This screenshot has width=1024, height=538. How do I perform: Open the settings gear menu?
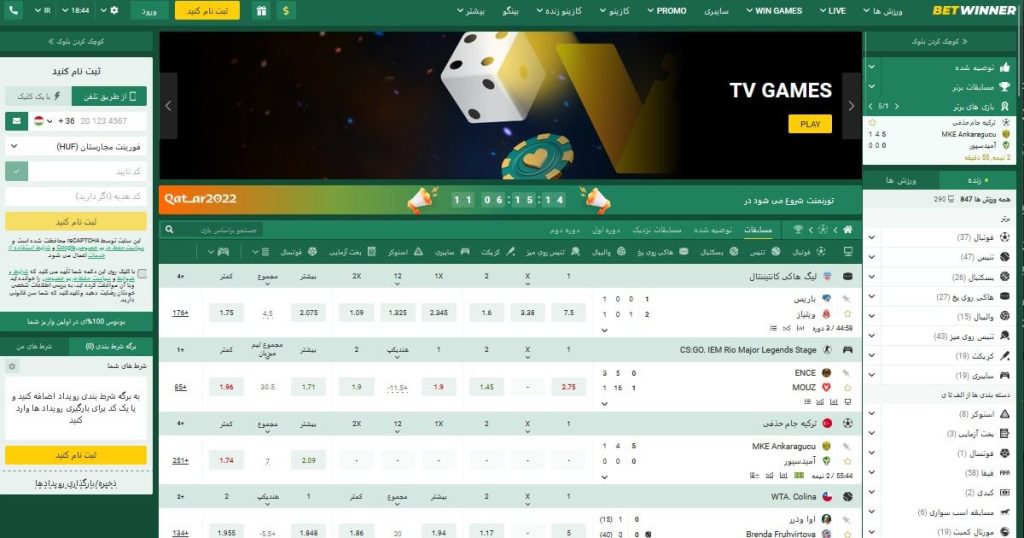[110, 10]
